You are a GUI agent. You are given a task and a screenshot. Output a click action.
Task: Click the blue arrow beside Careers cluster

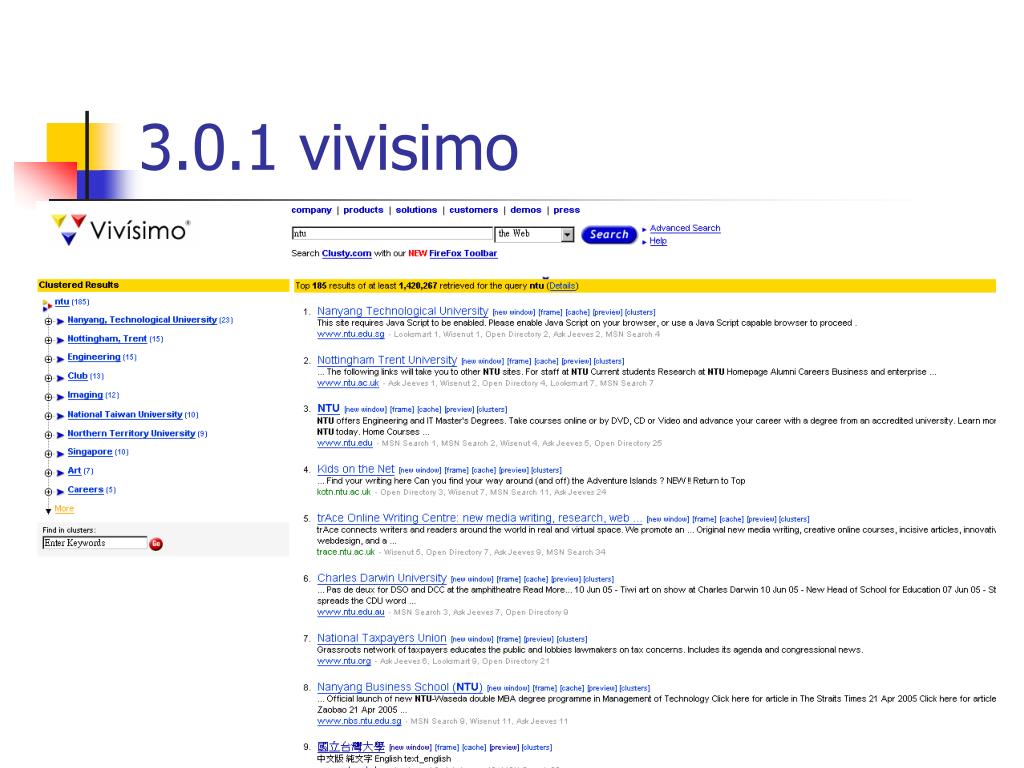click(x=60, y=491)
